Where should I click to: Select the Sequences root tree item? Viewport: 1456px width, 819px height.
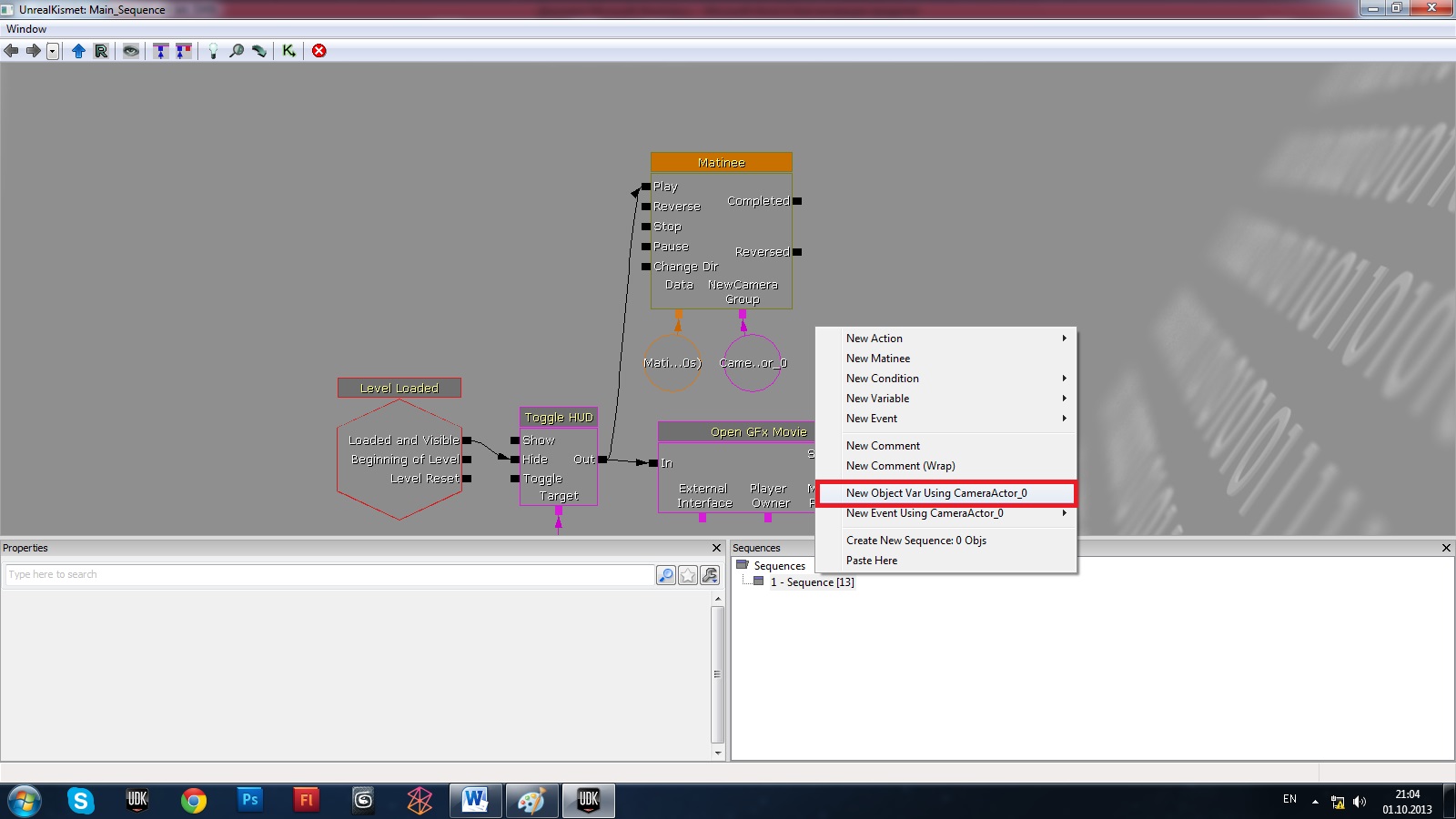(x=779, y=566)
